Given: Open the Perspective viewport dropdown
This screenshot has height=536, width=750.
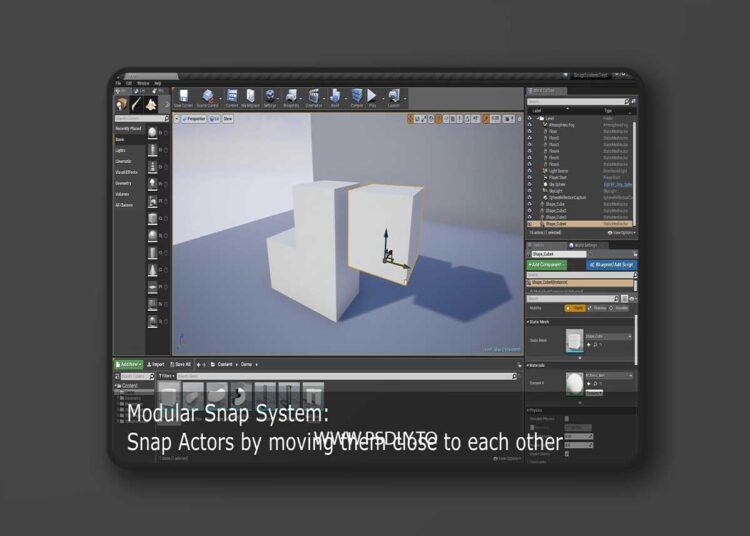Looking at the screenshot, I should [195, 119].
